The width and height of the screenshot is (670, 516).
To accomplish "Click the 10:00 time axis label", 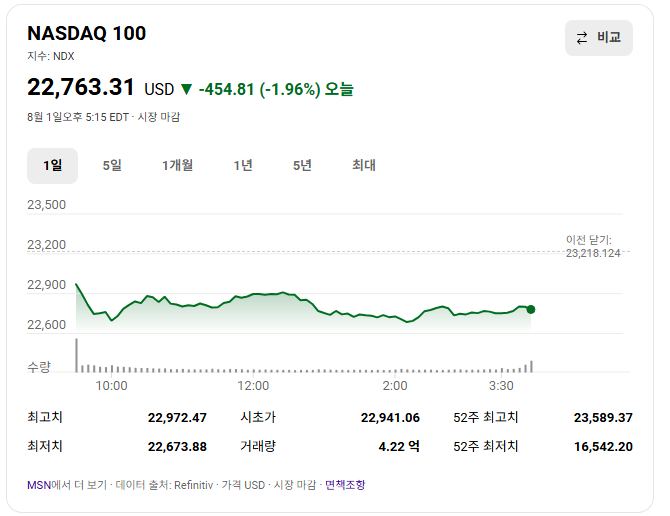I will 112,386.
